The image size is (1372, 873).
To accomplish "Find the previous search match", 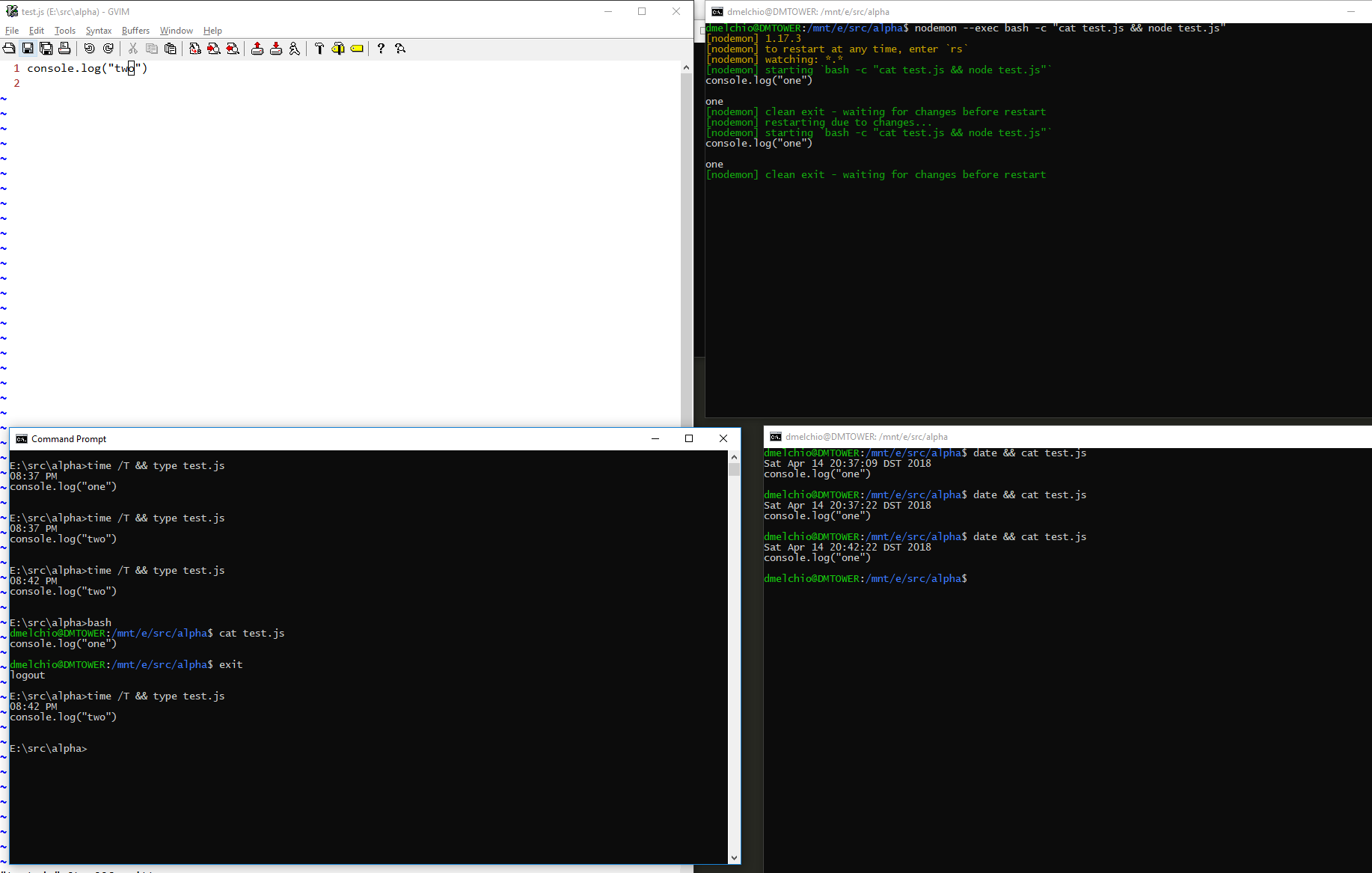I will pos(233,48).
